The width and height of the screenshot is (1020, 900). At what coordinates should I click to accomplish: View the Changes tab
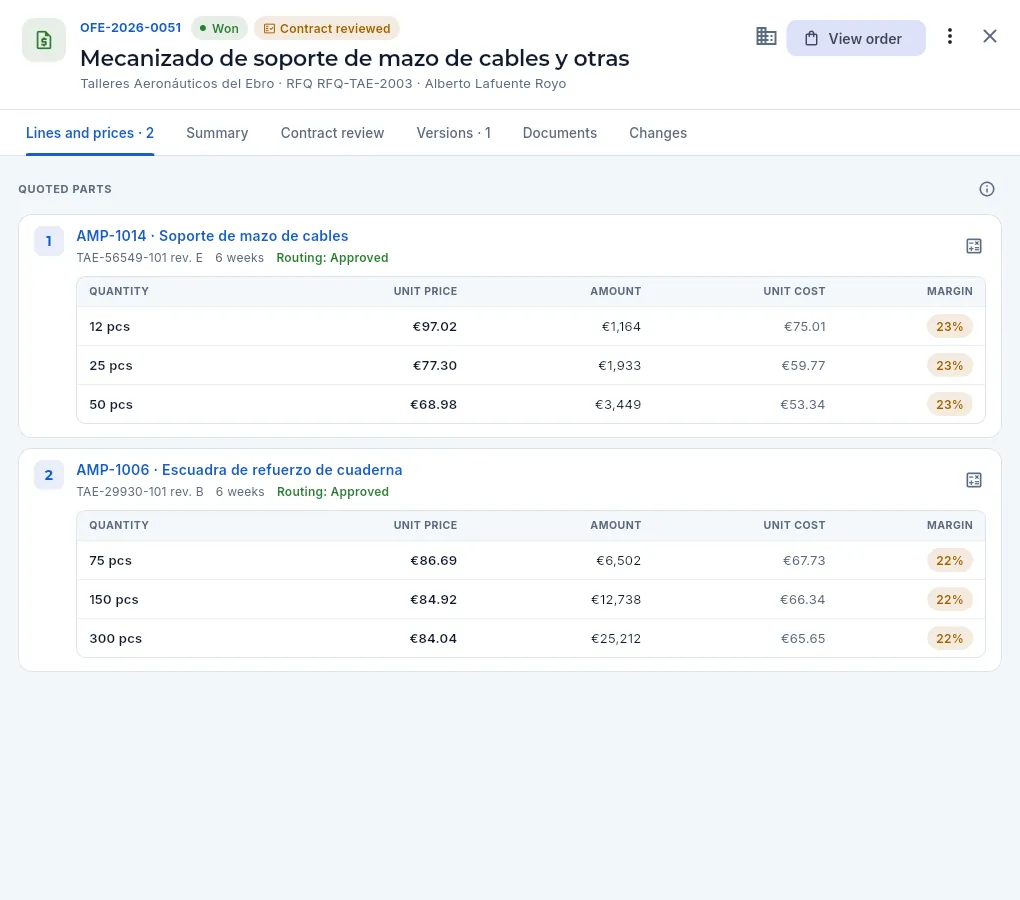[x=658, y=133]
